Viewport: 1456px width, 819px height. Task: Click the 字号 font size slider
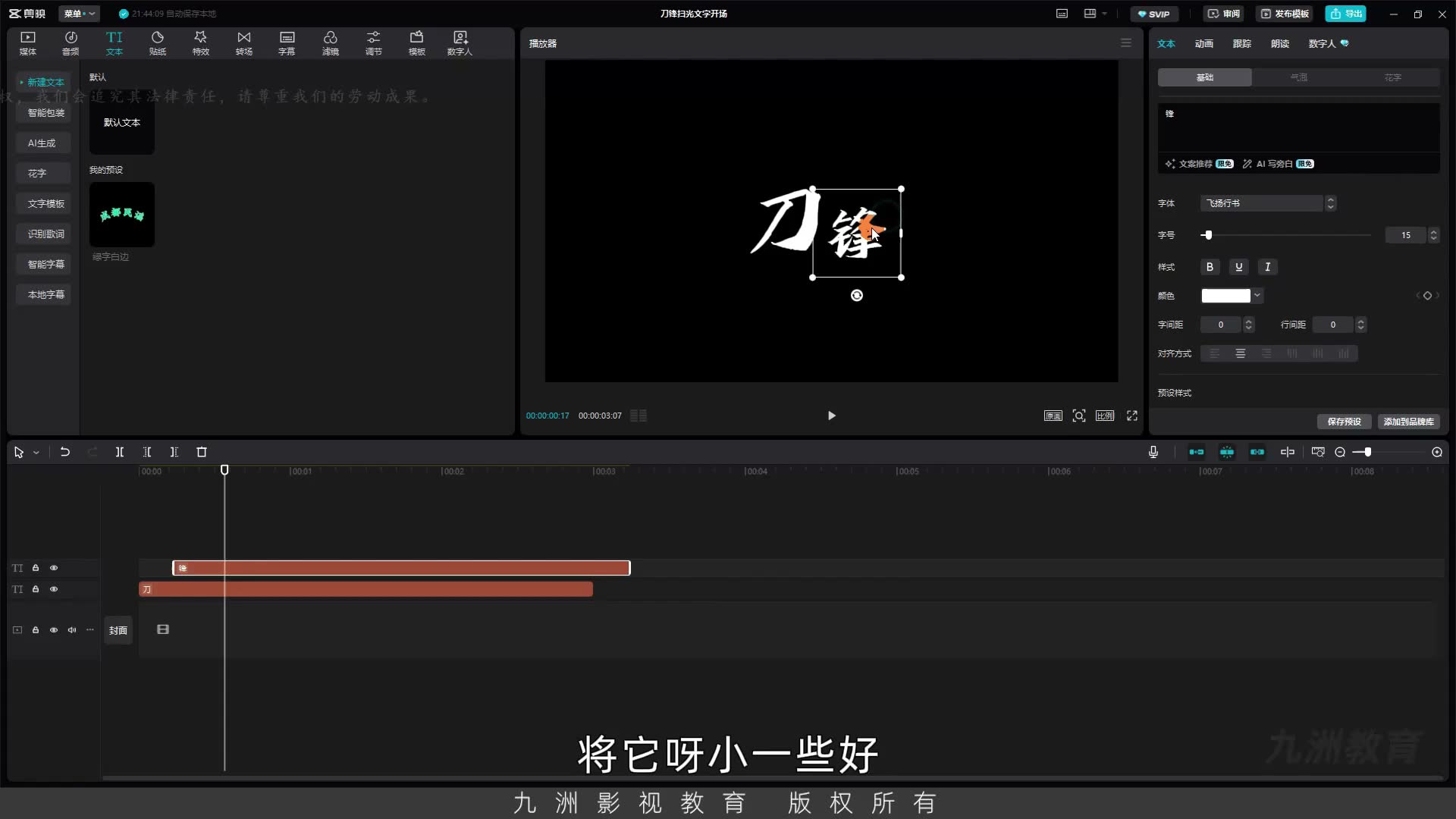1286,235
